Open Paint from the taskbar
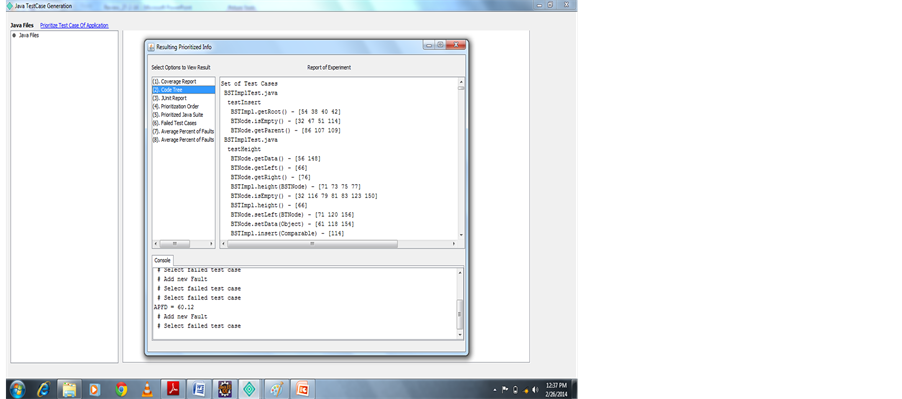Viewport: 902px width, 399px height. [277, 389]
